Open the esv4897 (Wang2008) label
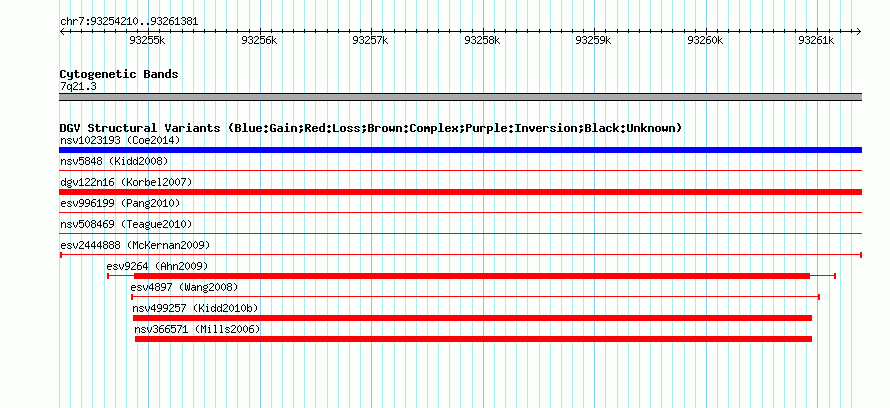Viewport: 890px width, 408px height. (184, 287)
